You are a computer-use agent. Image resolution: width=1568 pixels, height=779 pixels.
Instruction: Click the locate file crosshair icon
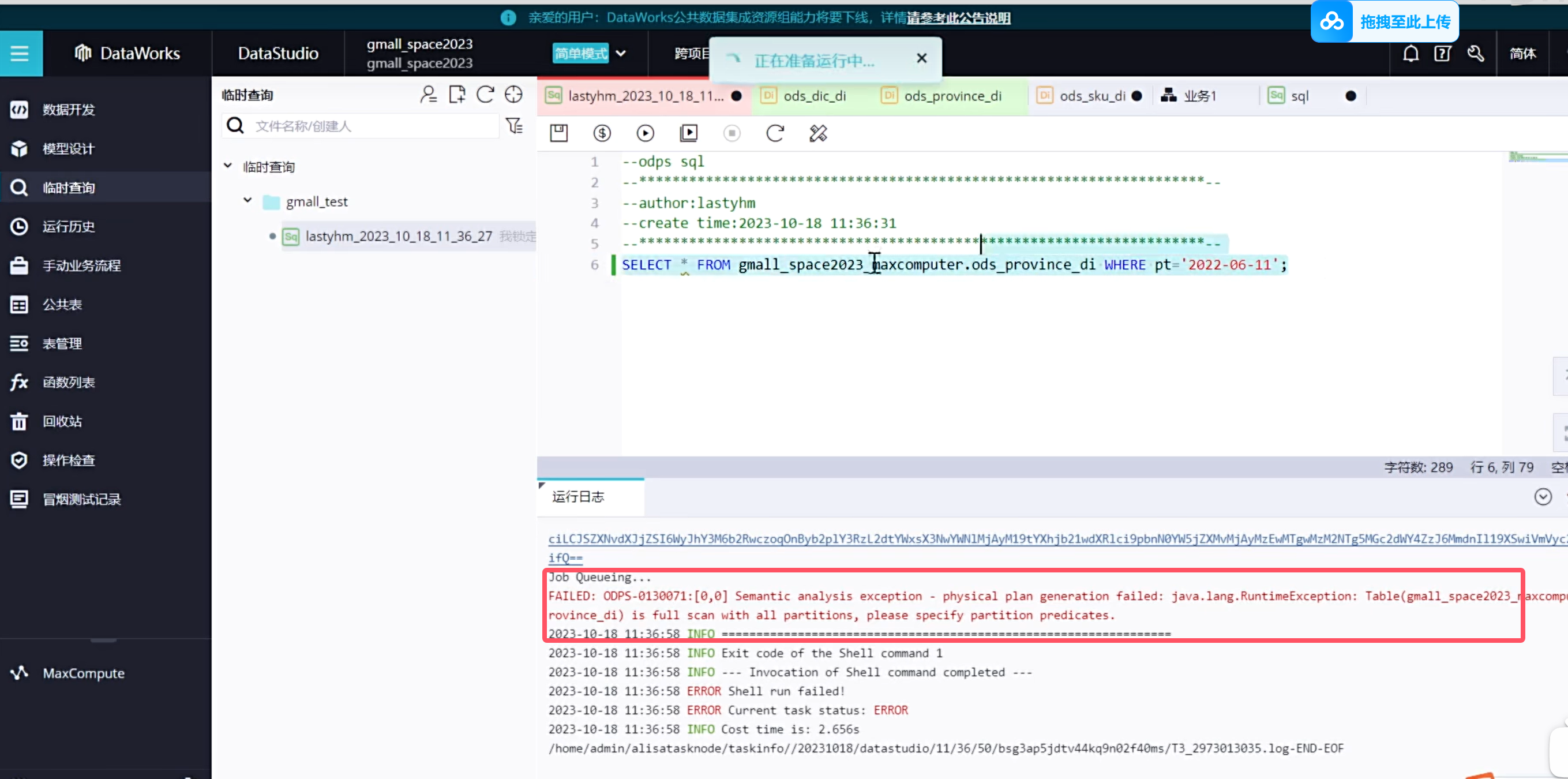point(513,95)
